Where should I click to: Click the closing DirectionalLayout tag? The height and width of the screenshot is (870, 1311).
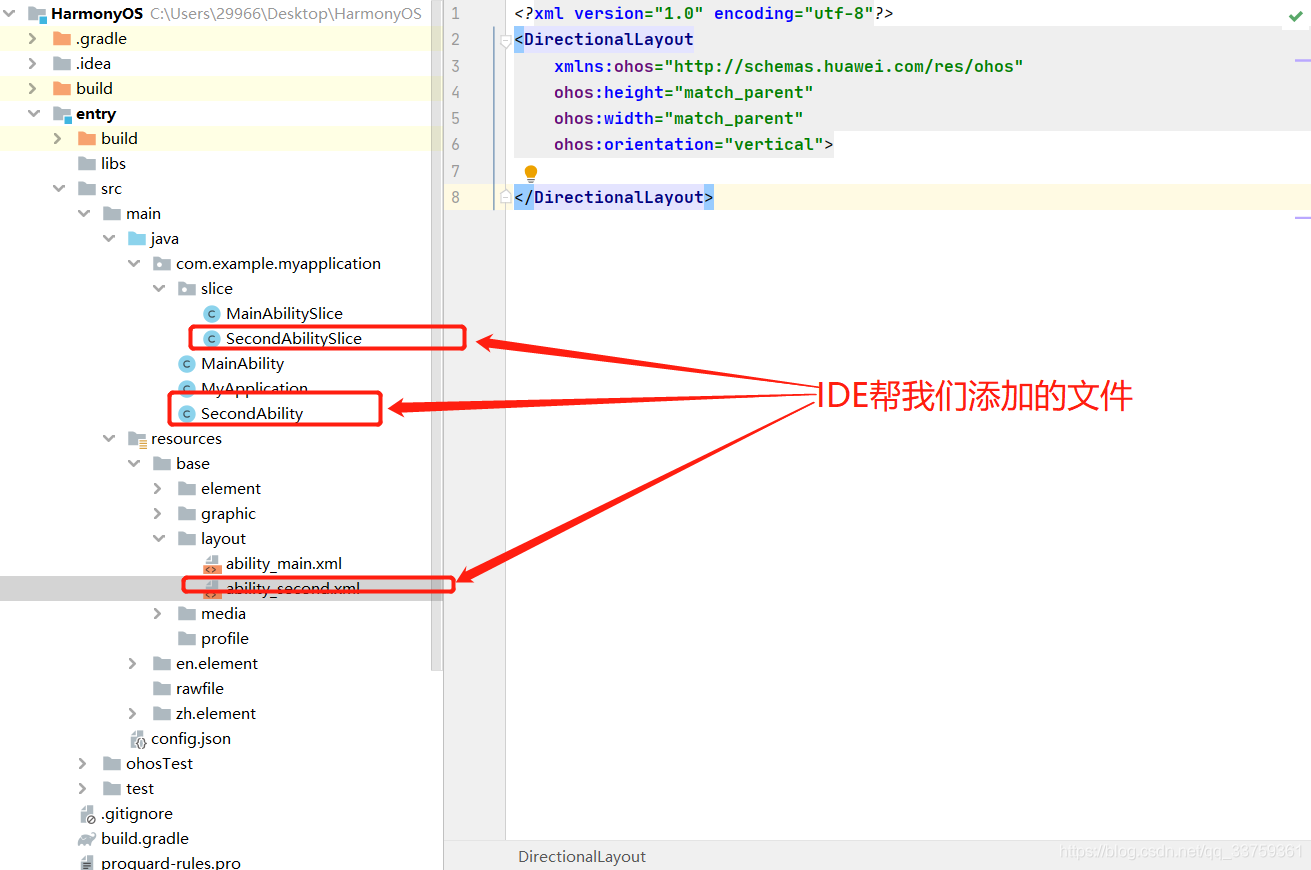[614, 197]
